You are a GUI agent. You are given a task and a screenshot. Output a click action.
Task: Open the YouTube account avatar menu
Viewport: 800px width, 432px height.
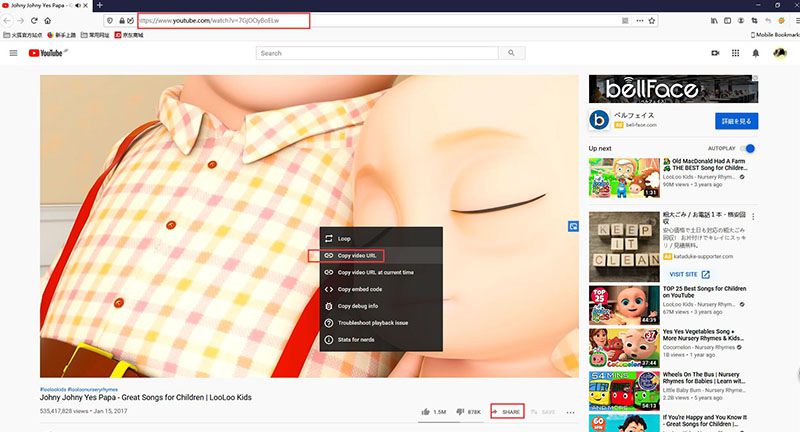[780, 53]
